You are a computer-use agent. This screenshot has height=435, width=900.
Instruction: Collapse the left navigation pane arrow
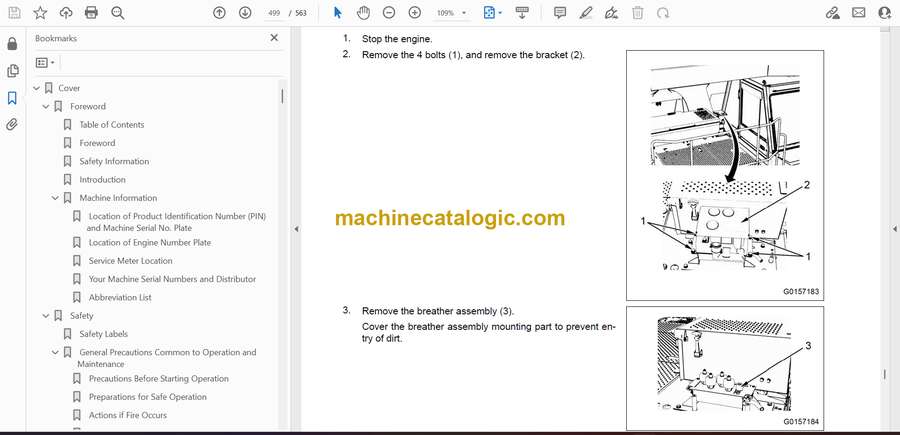(296, 229)
